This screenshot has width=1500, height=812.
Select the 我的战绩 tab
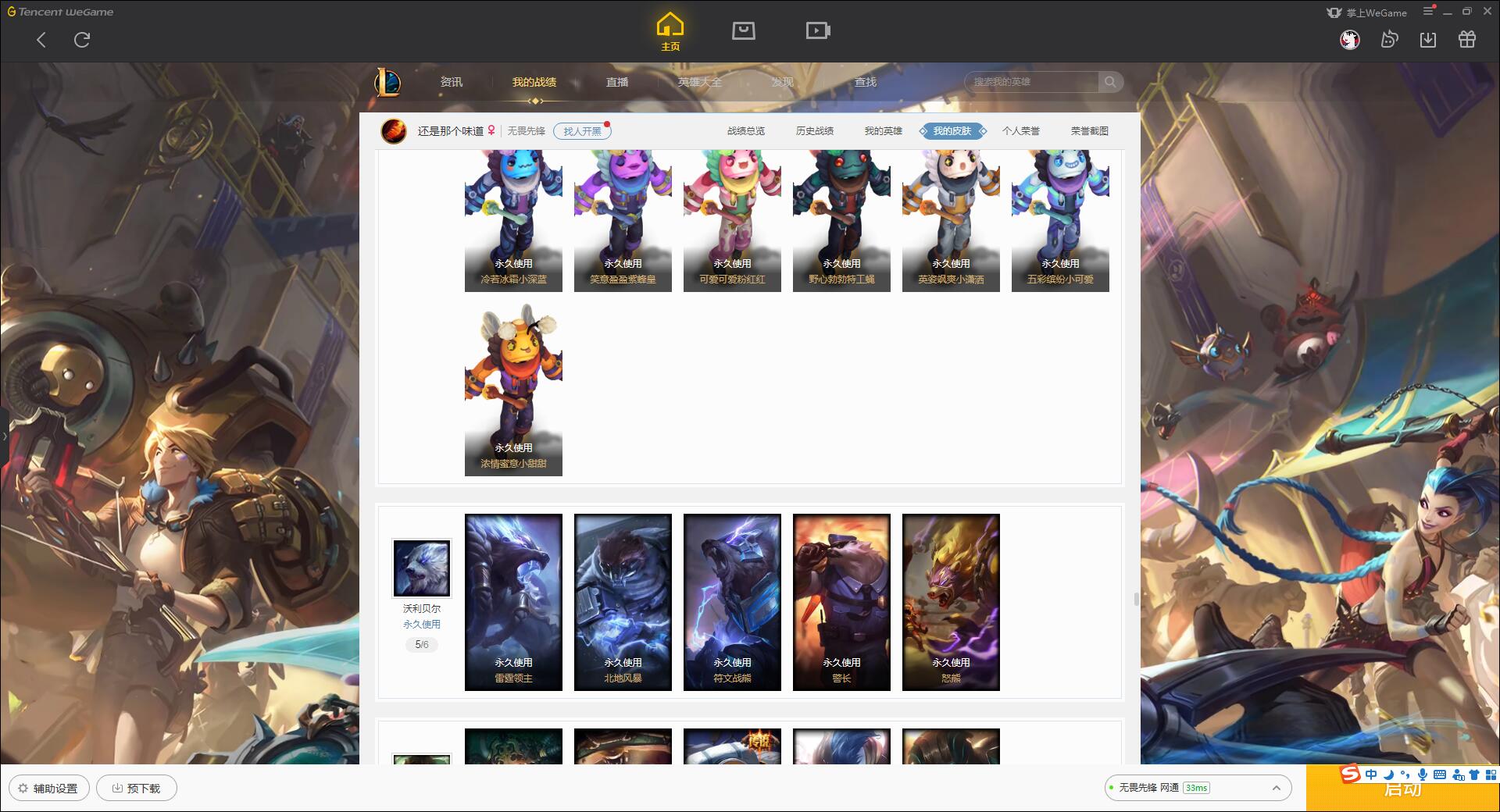(x=534, y=82)
